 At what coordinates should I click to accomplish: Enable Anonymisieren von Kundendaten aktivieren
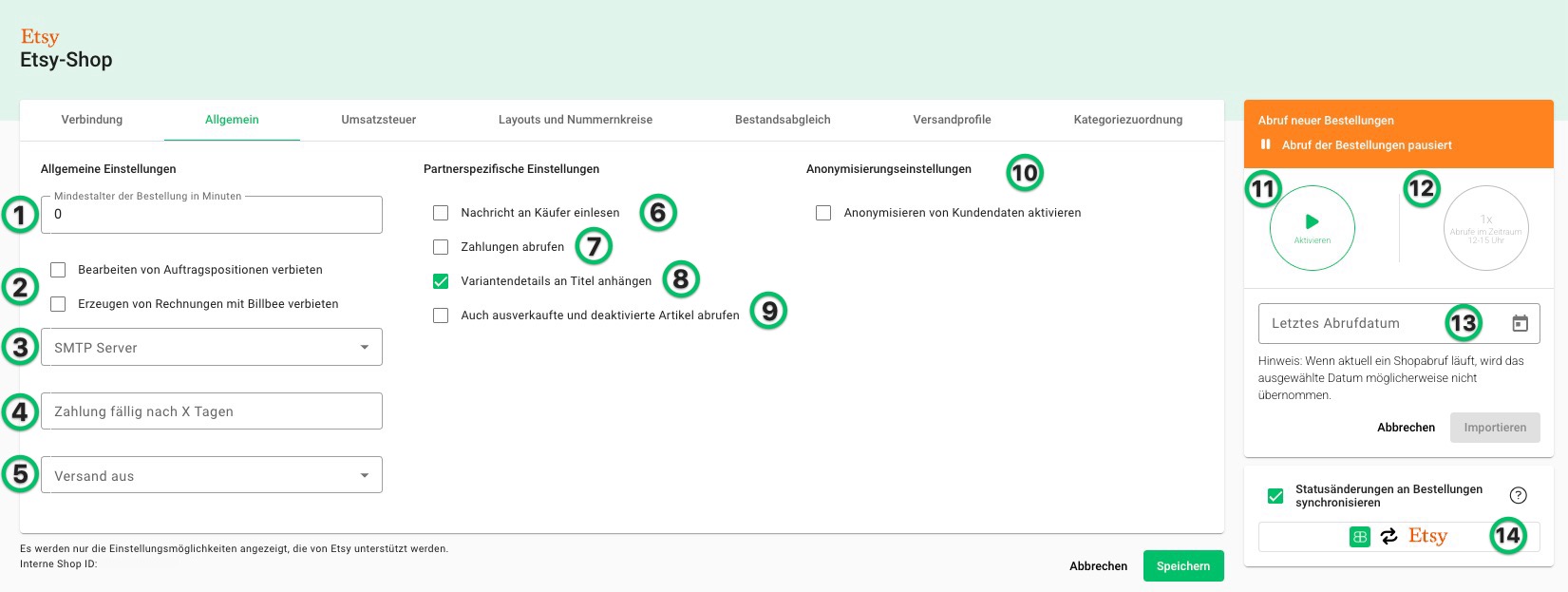823,213
